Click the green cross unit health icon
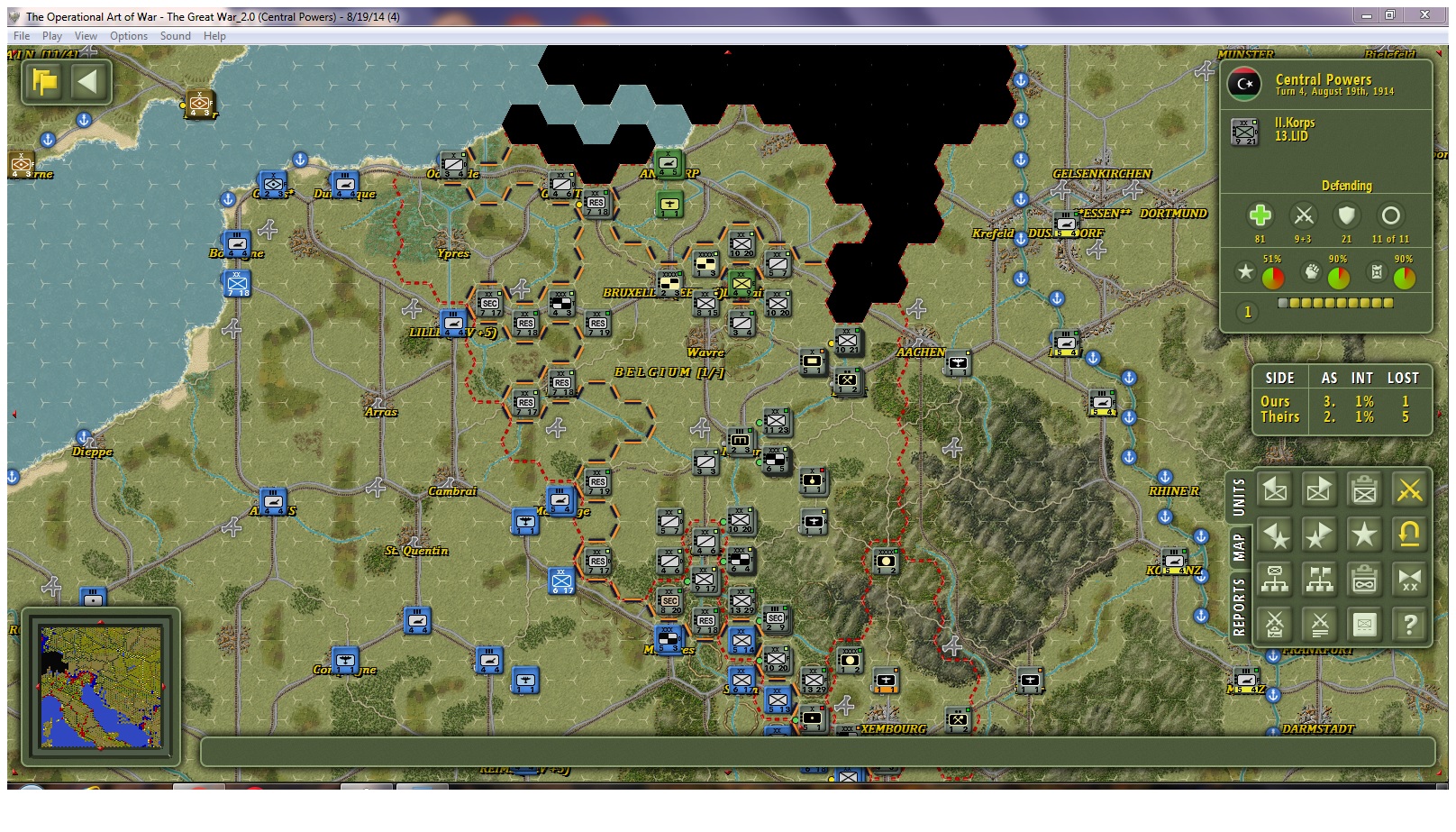This screenshot has height=832, width=1456. click(x=1260, y=215)
